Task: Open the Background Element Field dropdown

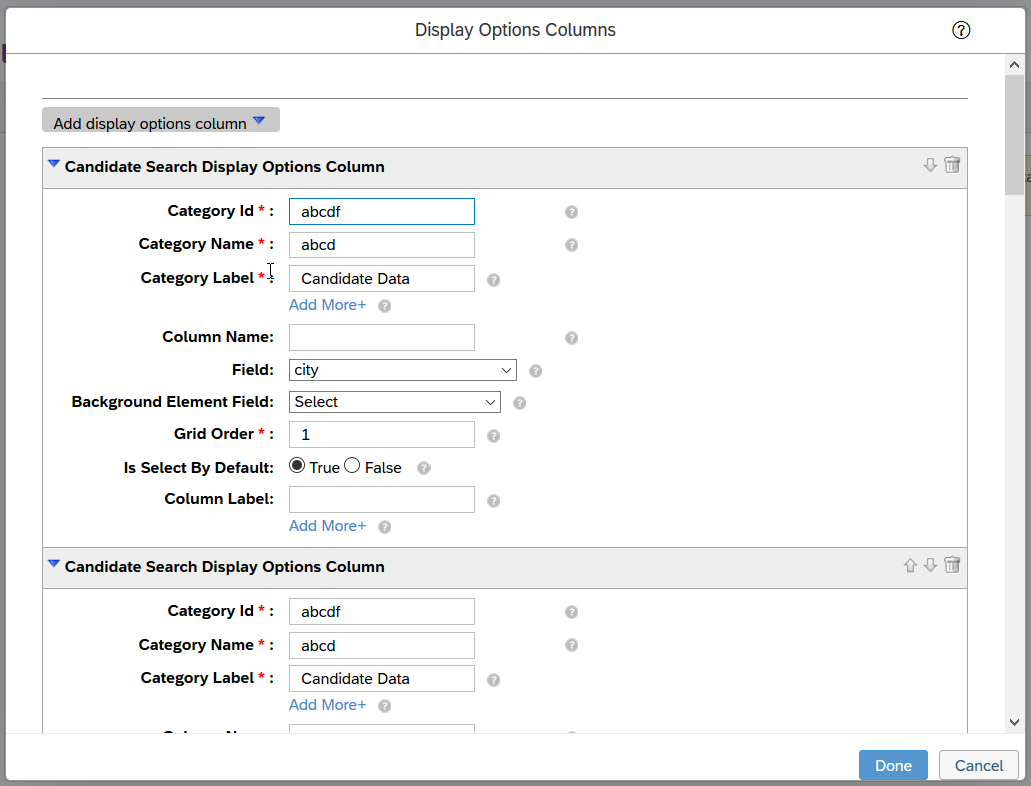Action: (x=395, y=402)
